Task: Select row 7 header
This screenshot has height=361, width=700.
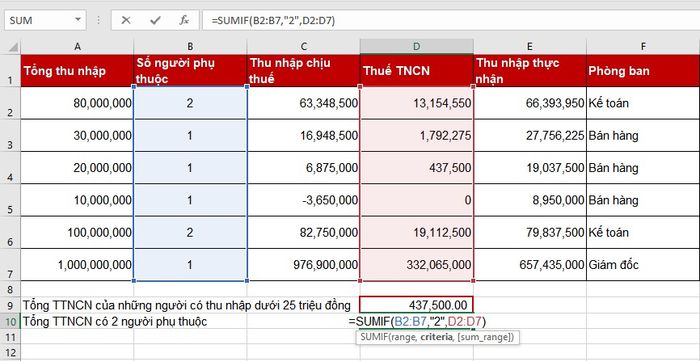Action: pyautogui.click(x=10, y=265)
